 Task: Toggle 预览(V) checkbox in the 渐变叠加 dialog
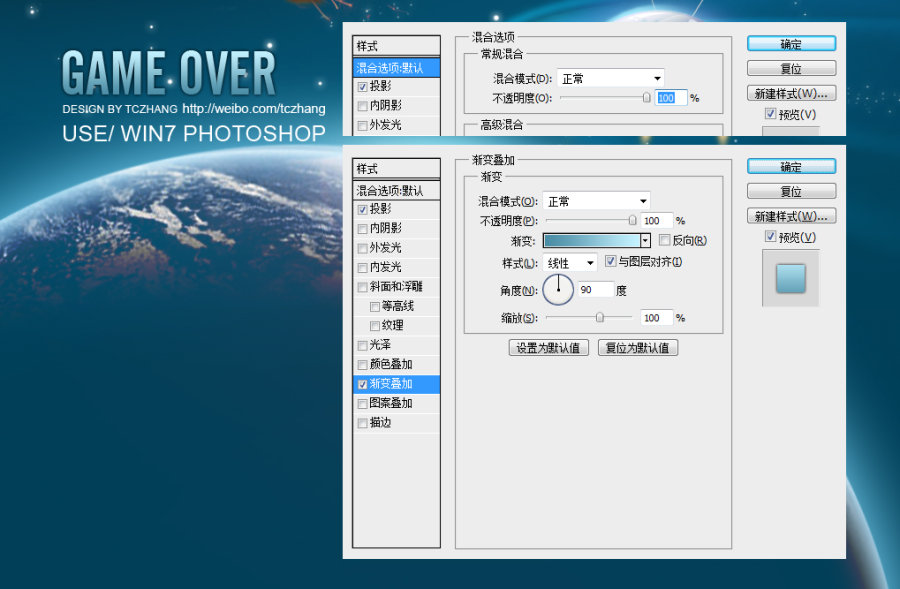click(x=770, y=237)
